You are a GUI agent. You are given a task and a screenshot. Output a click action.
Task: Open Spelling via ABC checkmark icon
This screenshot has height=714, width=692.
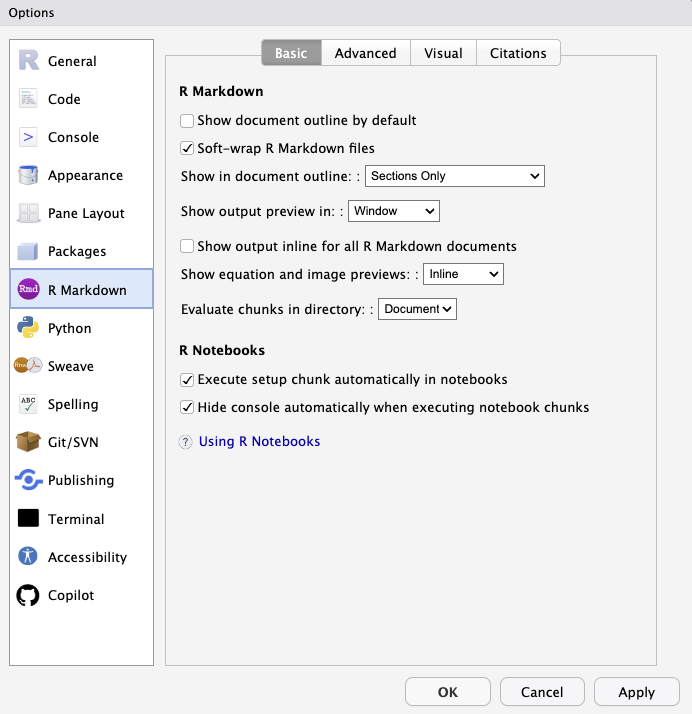[x=28, y=404]
